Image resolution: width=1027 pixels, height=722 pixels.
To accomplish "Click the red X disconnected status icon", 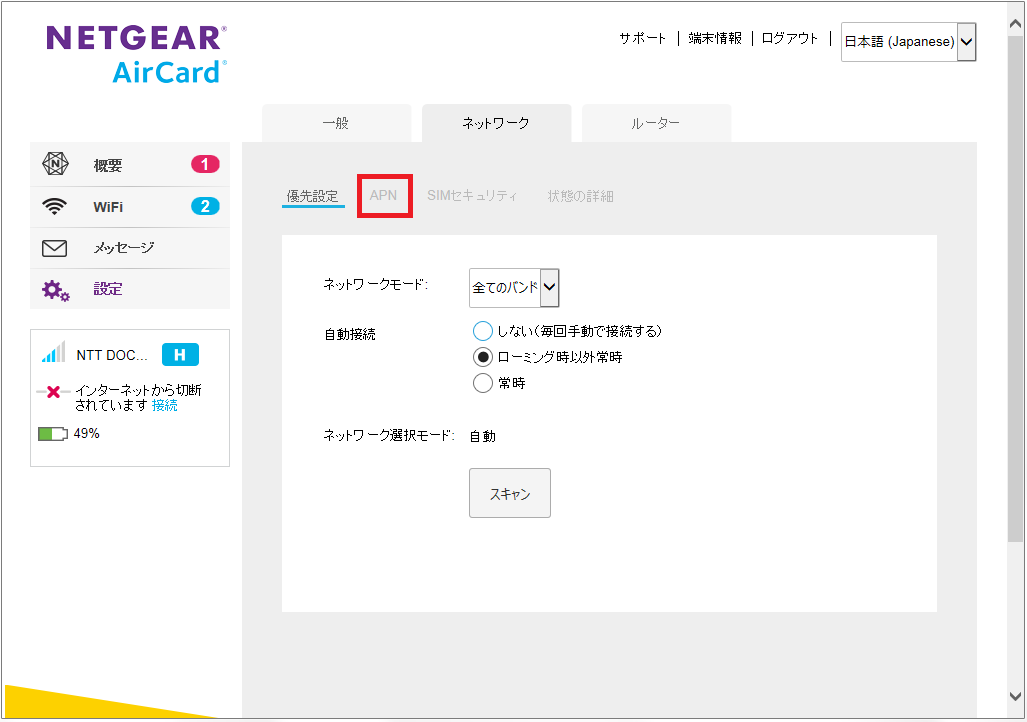I will (x=54, y=392).
